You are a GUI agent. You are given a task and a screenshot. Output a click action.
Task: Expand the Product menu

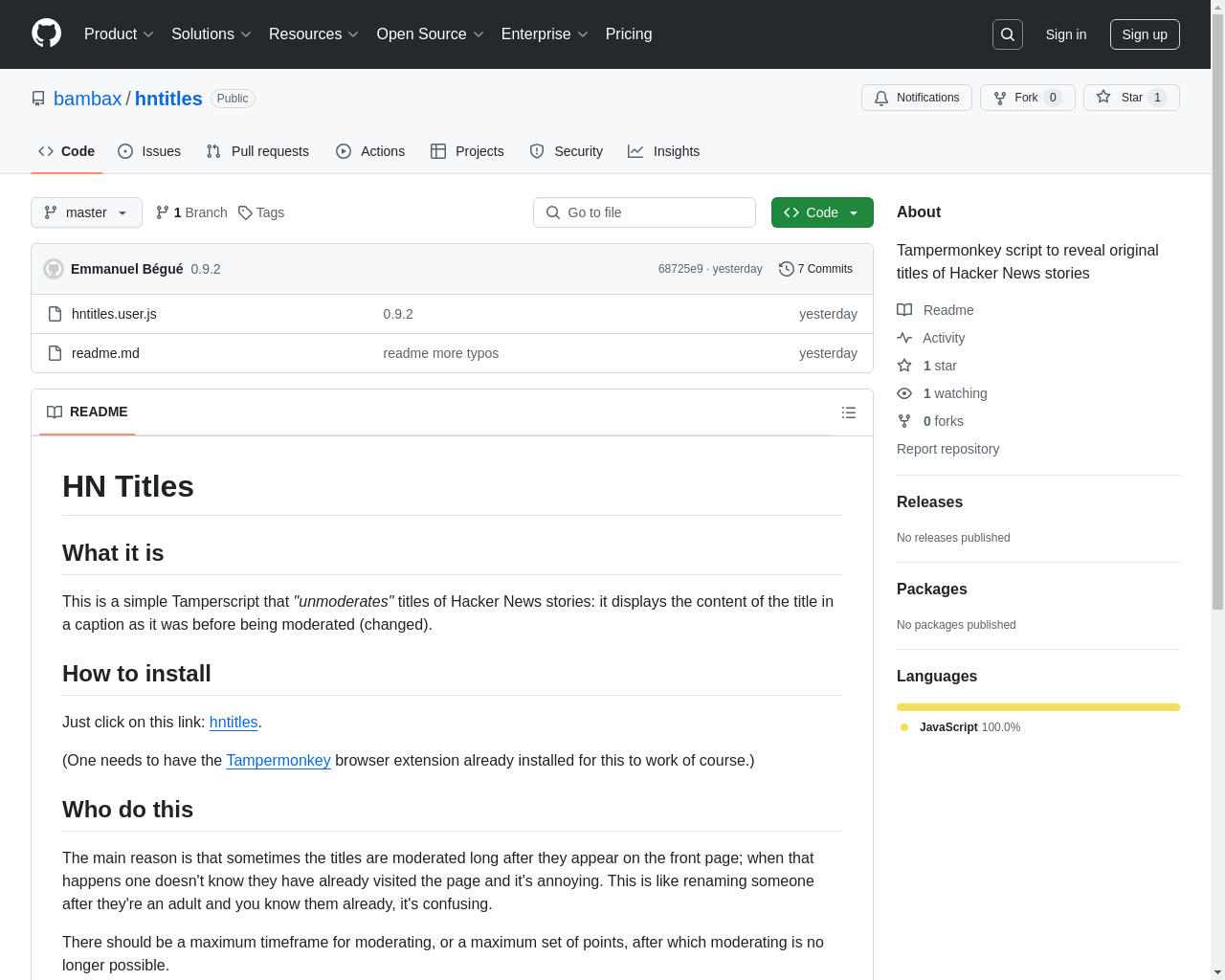point(119,34)
